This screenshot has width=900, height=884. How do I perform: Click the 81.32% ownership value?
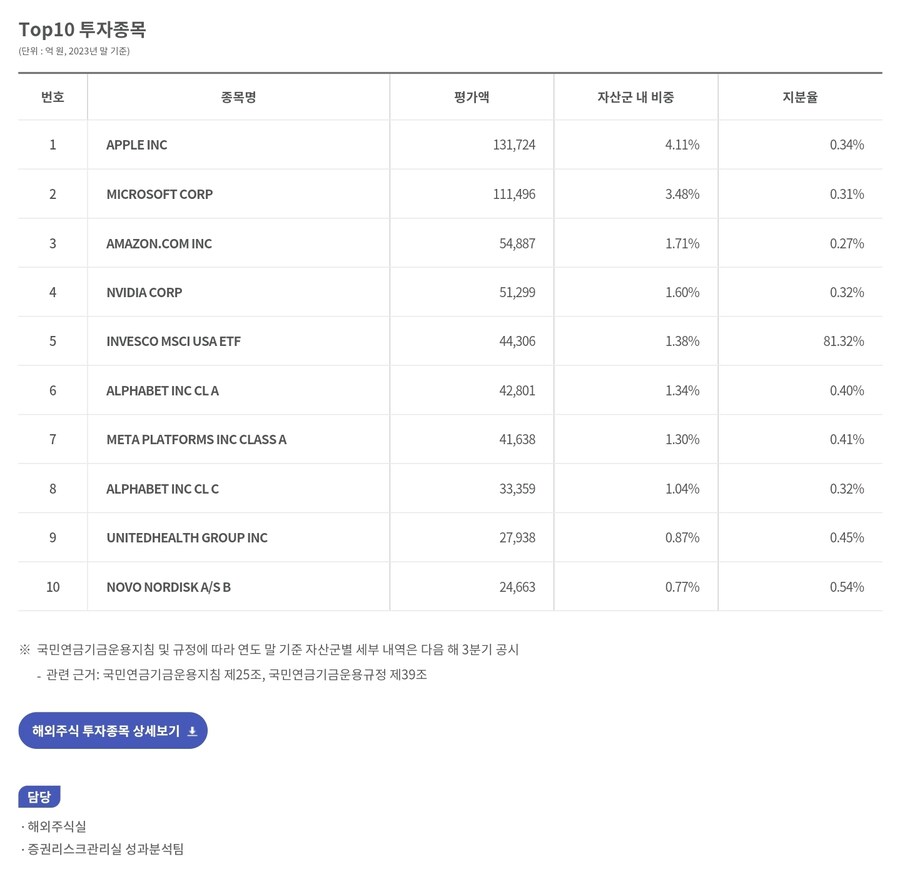[x=843, y=341]
